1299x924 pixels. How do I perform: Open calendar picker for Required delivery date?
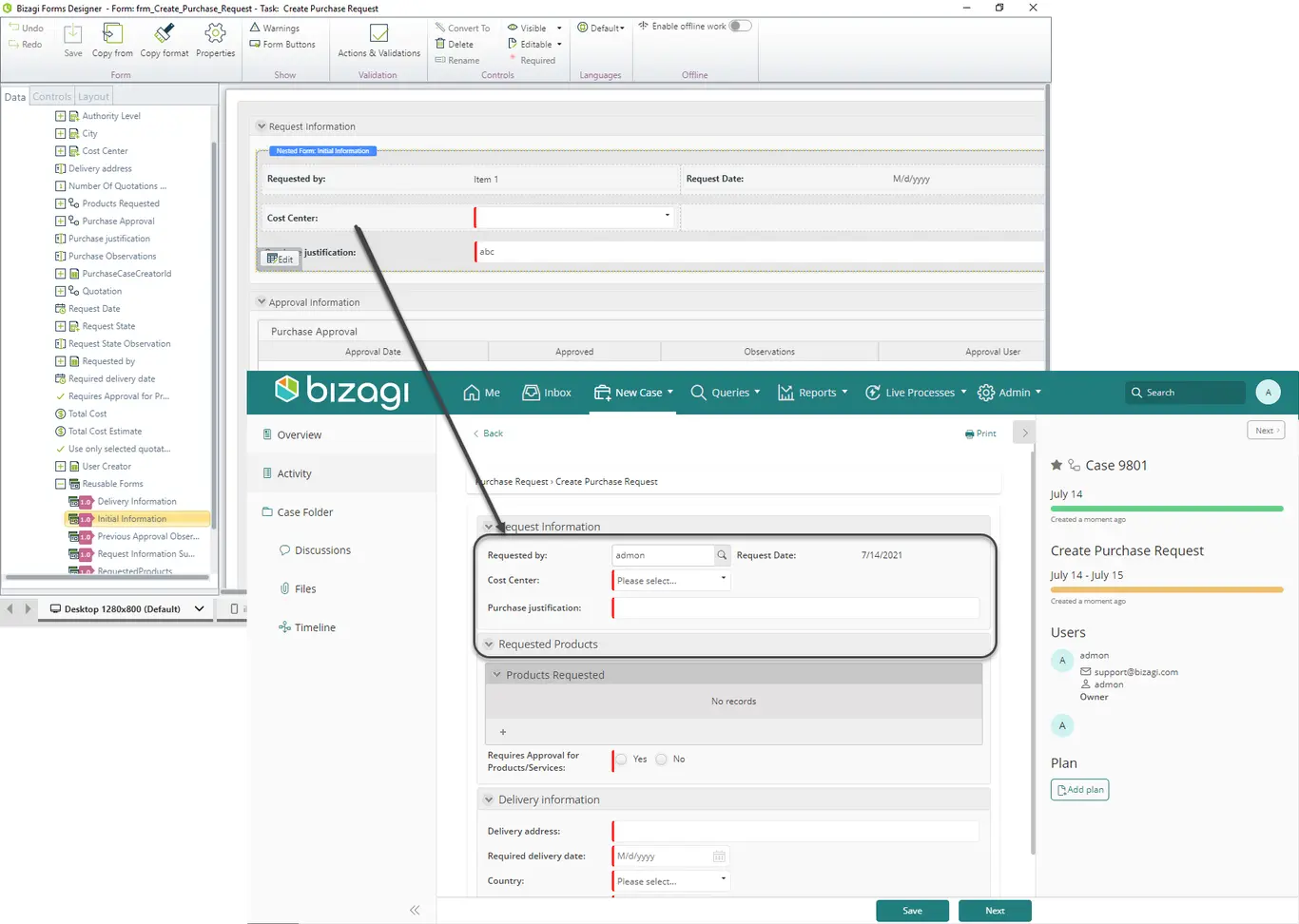pyautogui.click(x=720, y=857)
